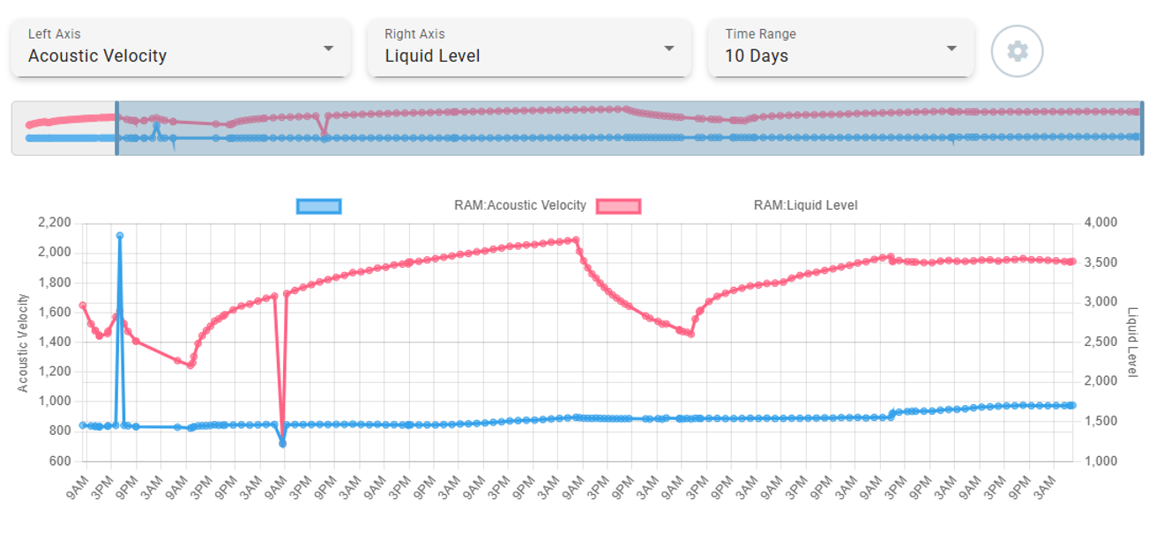Select the last Acoustic Velocity point at chart end
1160x544 pixels.
click(1071, 405)
